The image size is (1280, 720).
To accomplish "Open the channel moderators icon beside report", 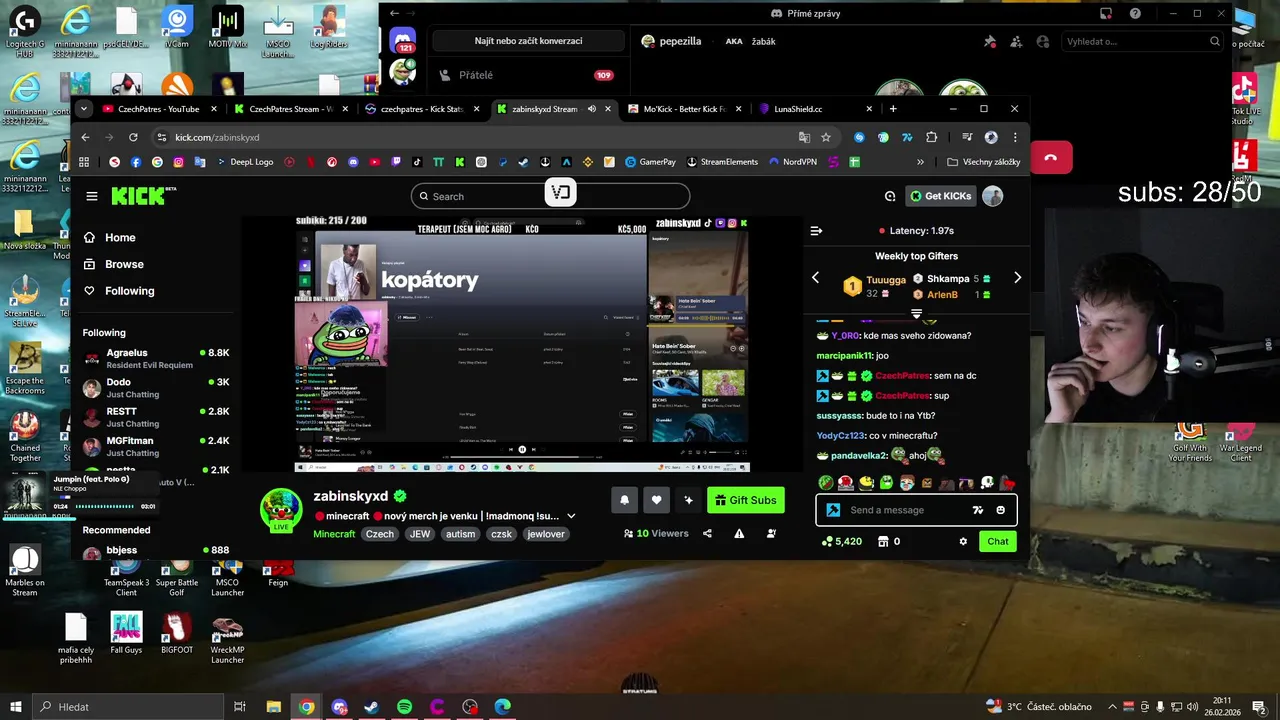I will tap(771, 534).
